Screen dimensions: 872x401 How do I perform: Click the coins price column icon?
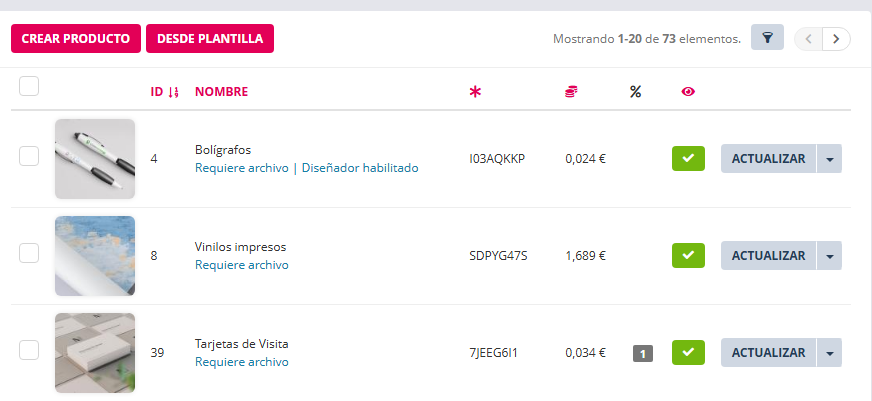point(571,92)
